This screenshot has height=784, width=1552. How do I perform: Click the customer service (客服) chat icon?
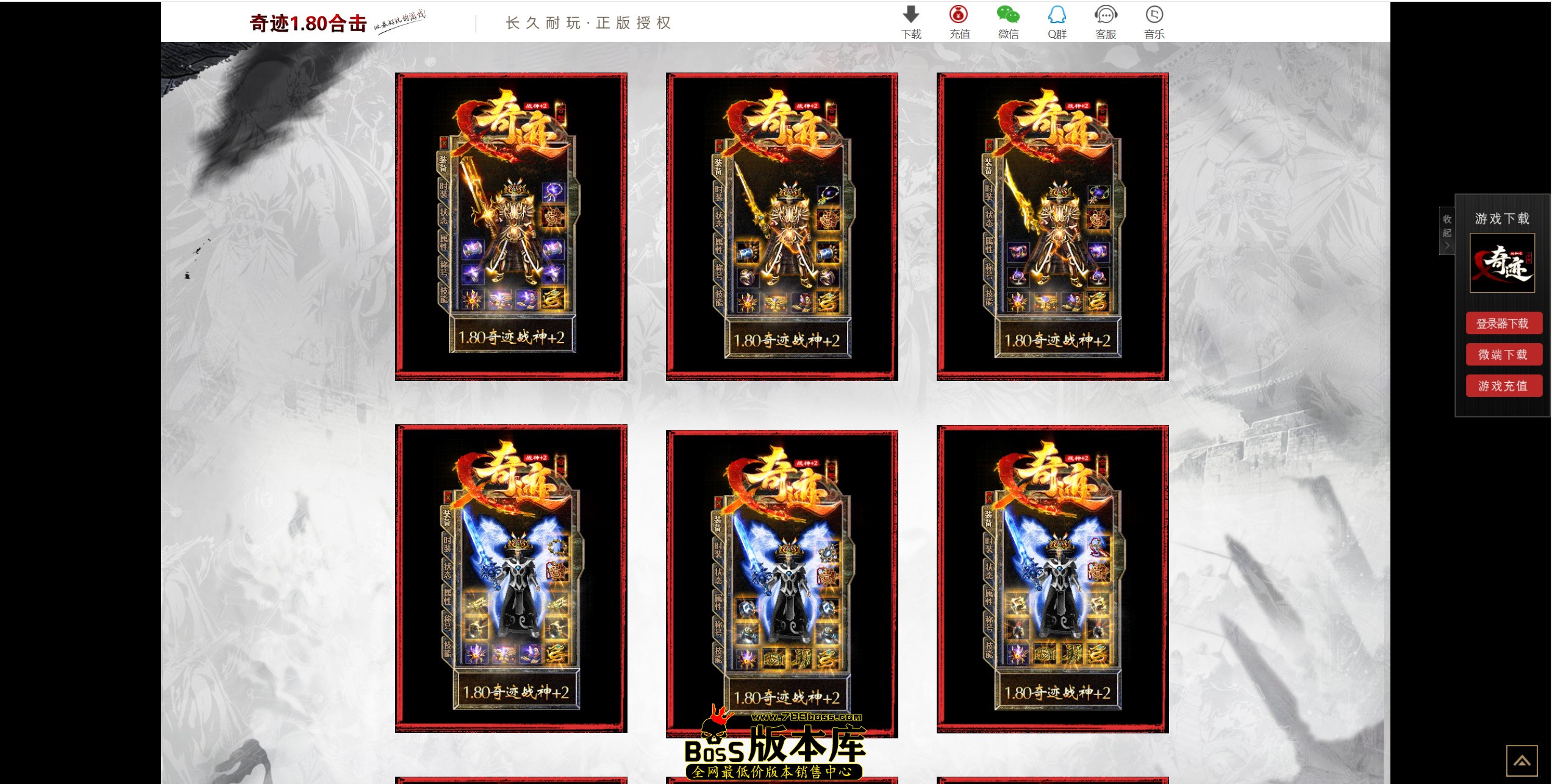(1105, 14)
